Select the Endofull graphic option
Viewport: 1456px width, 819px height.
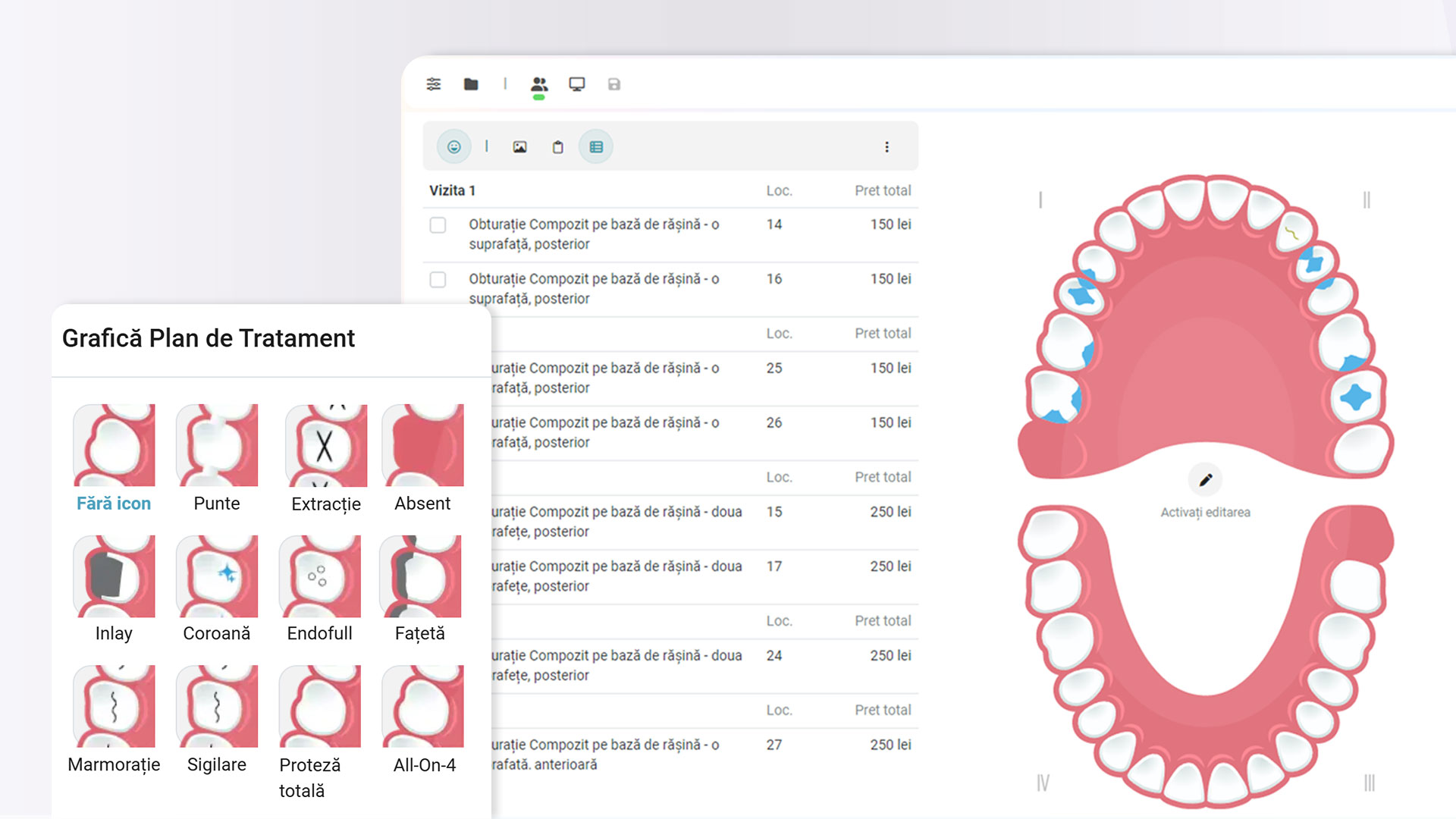[320, 576]
